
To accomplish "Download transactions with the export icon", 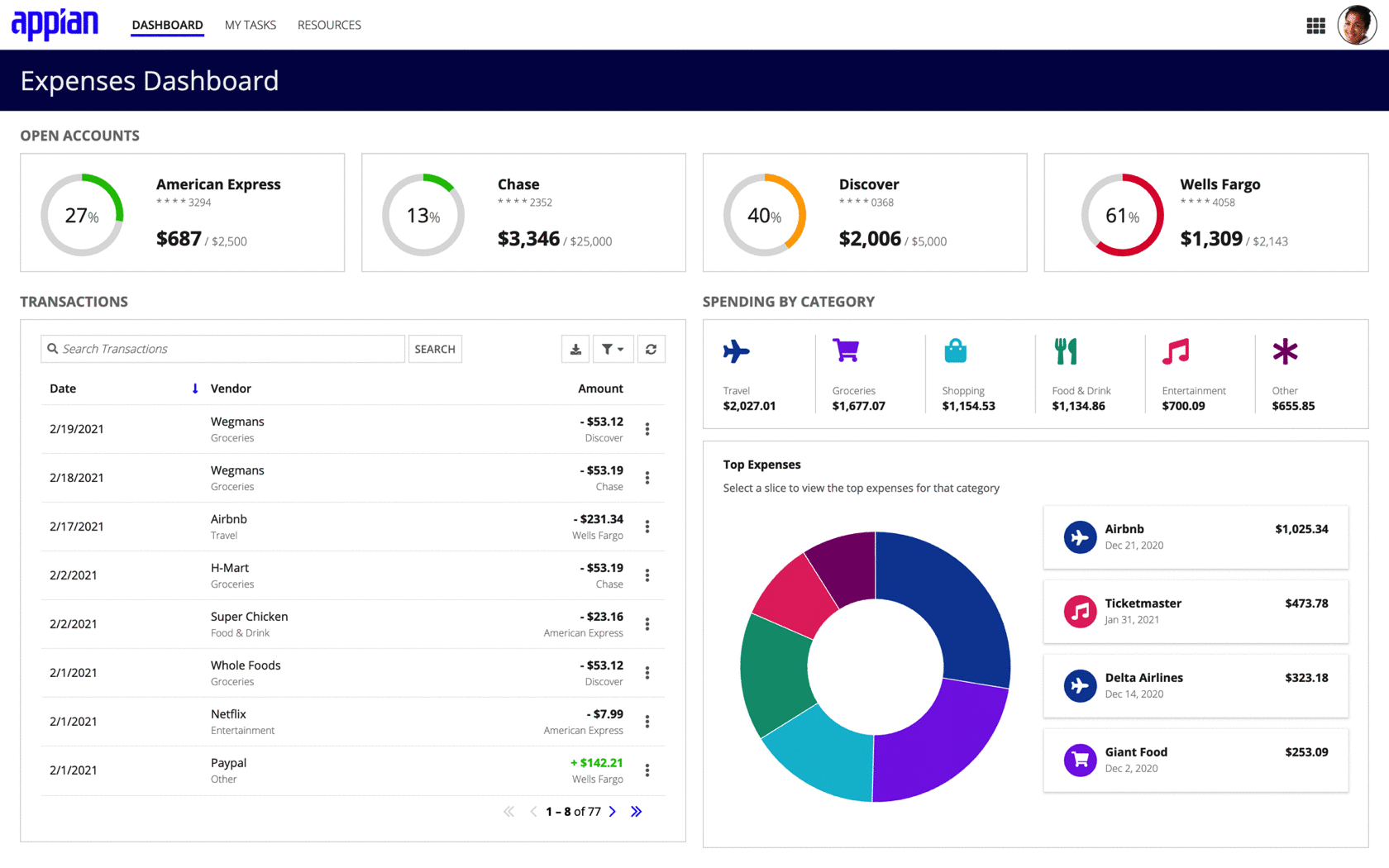I will pyautogui.click(x=575, y=349).
